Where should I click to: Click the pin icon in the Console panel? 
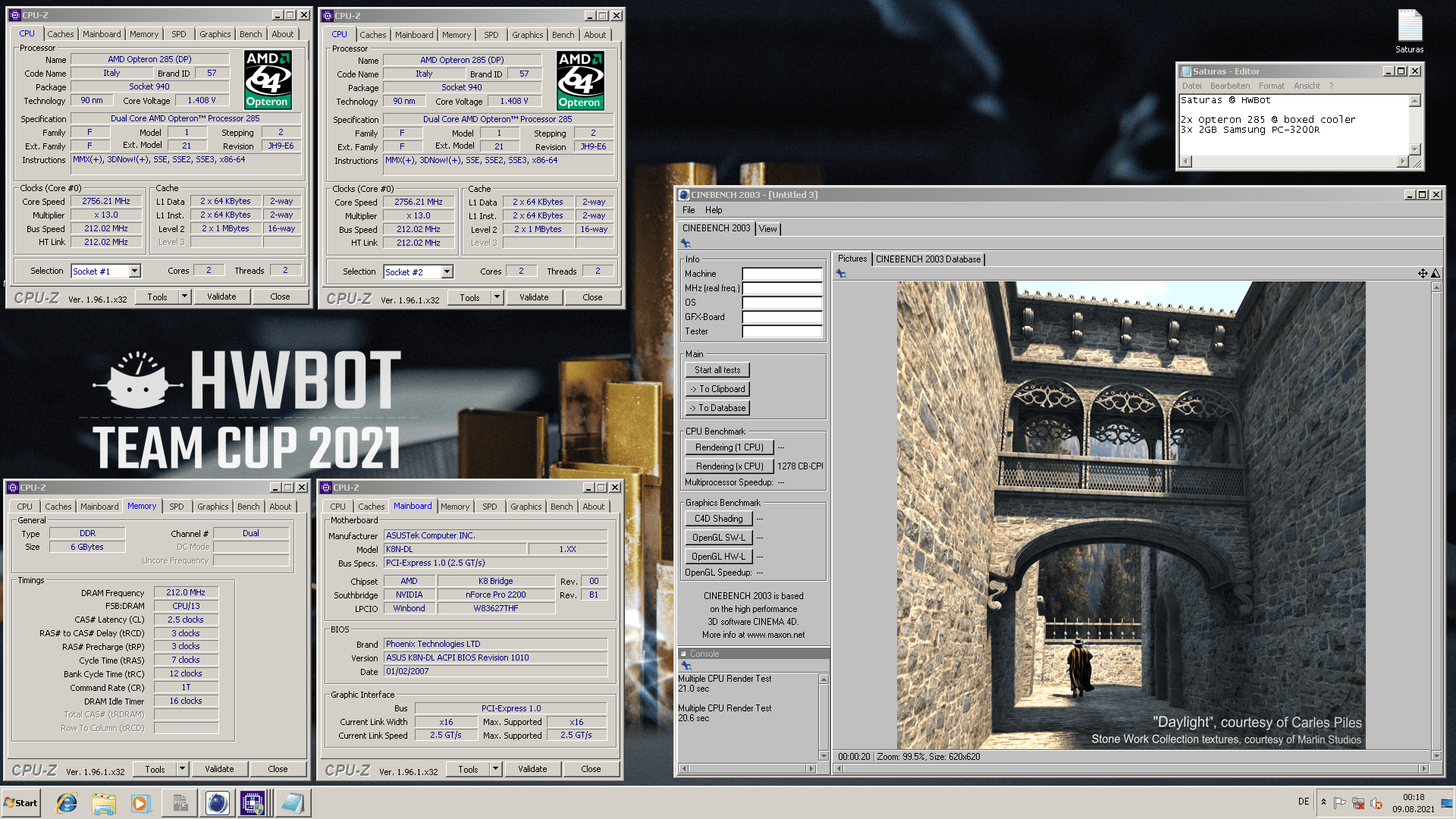point(686,666)
